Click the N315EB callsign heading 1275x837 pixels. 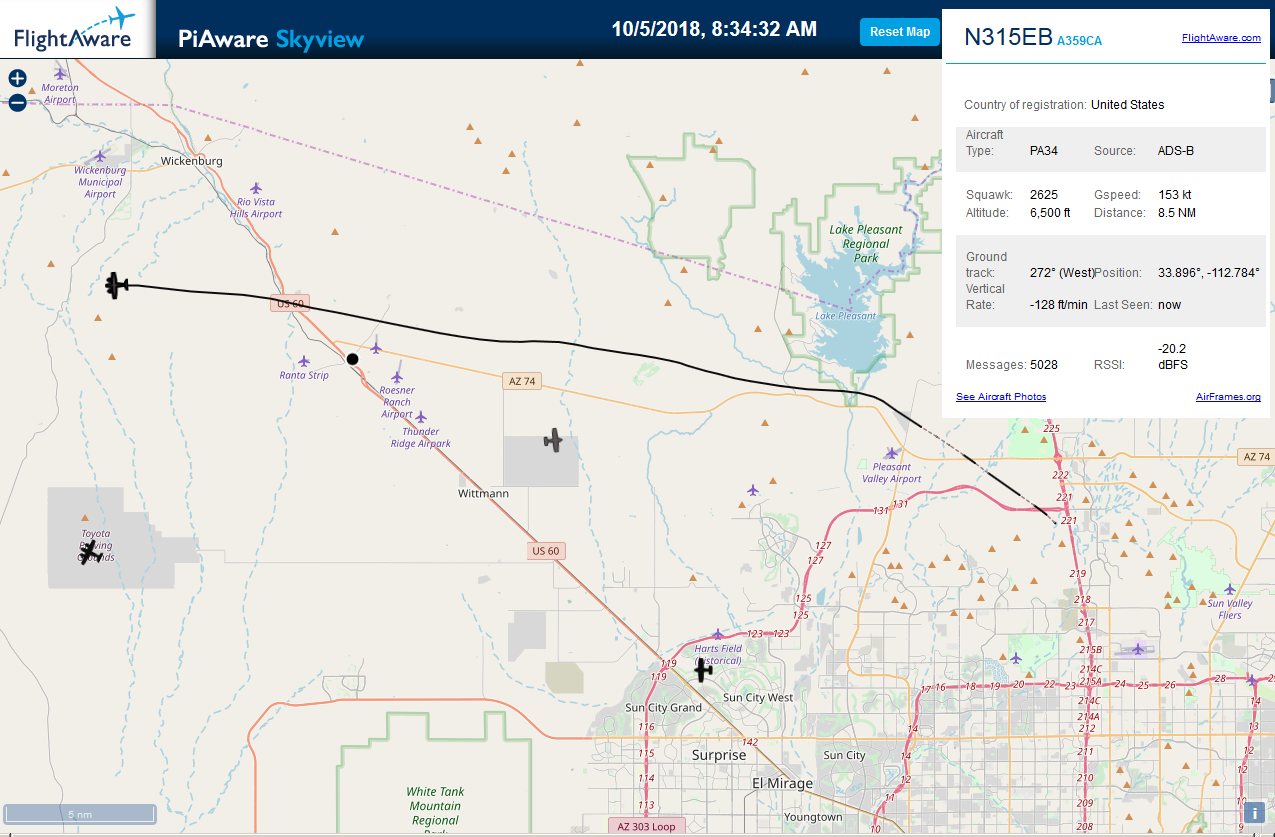click(x=1007, y=38)
